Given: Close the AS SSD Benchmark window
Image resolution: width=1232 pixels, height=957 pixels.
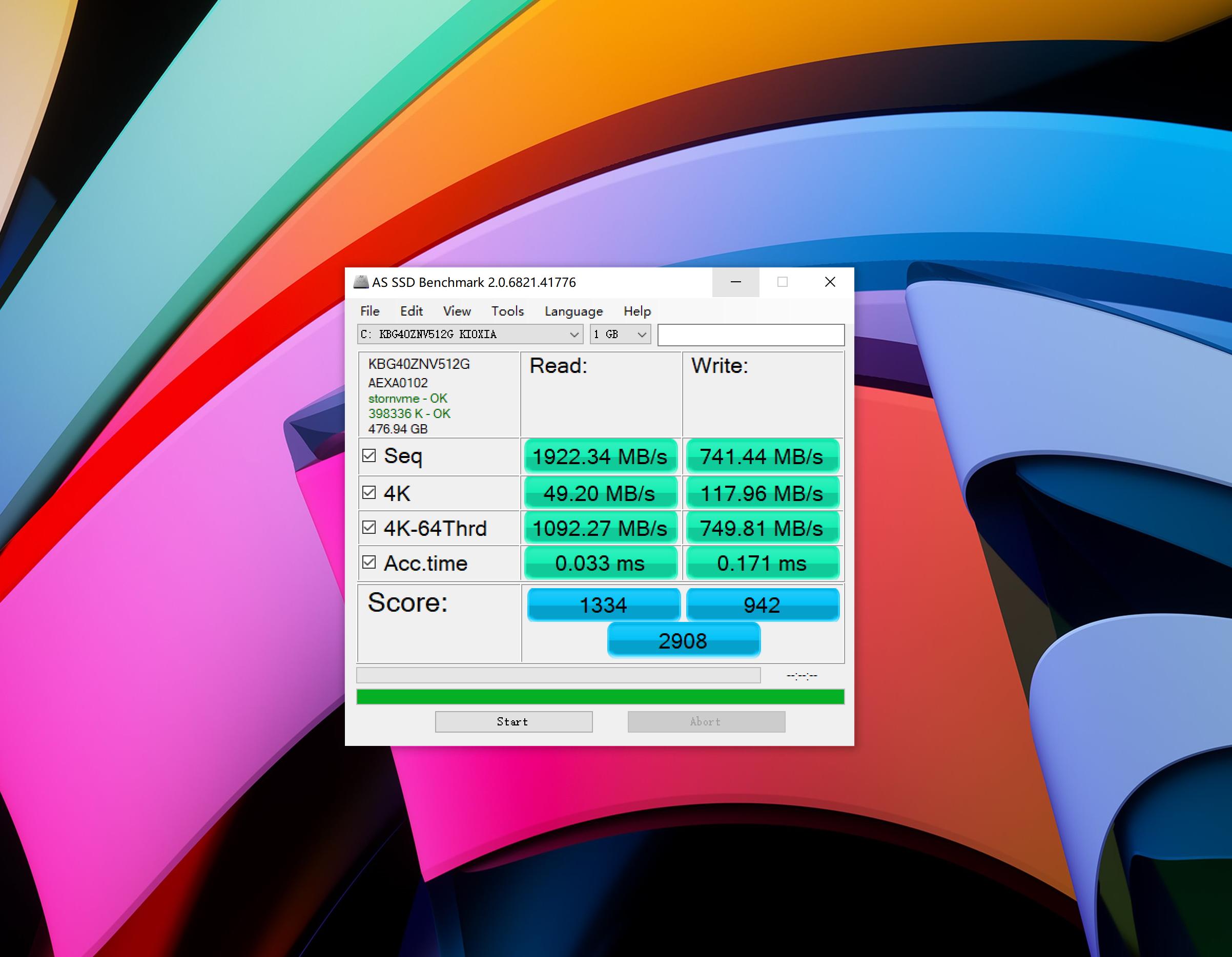Looking at the screenshot, I should pyautogui.click(x=830, y=282).
